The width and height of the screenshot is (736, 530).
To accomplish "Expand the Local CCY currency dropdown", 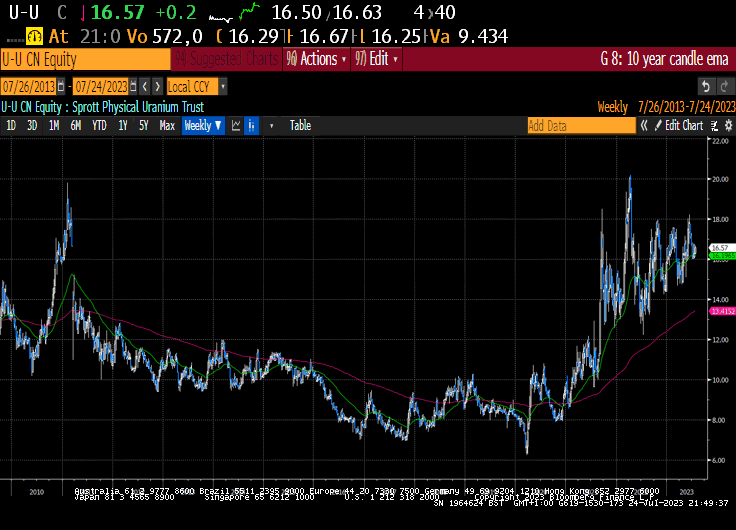I will coord(223,87).
